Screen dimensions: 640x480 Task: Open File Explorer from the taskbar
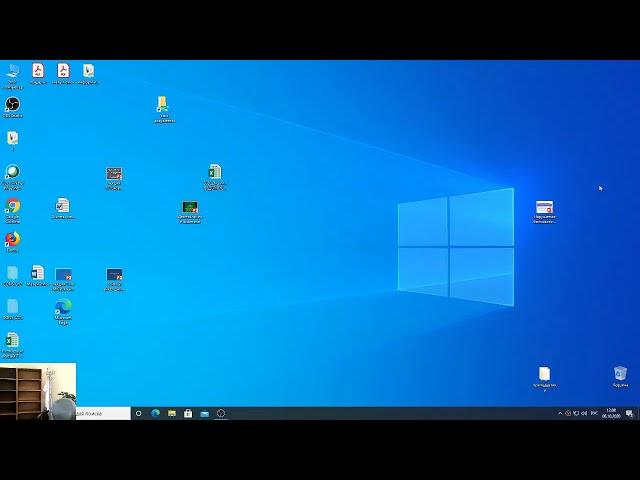[x=172, y=413]
